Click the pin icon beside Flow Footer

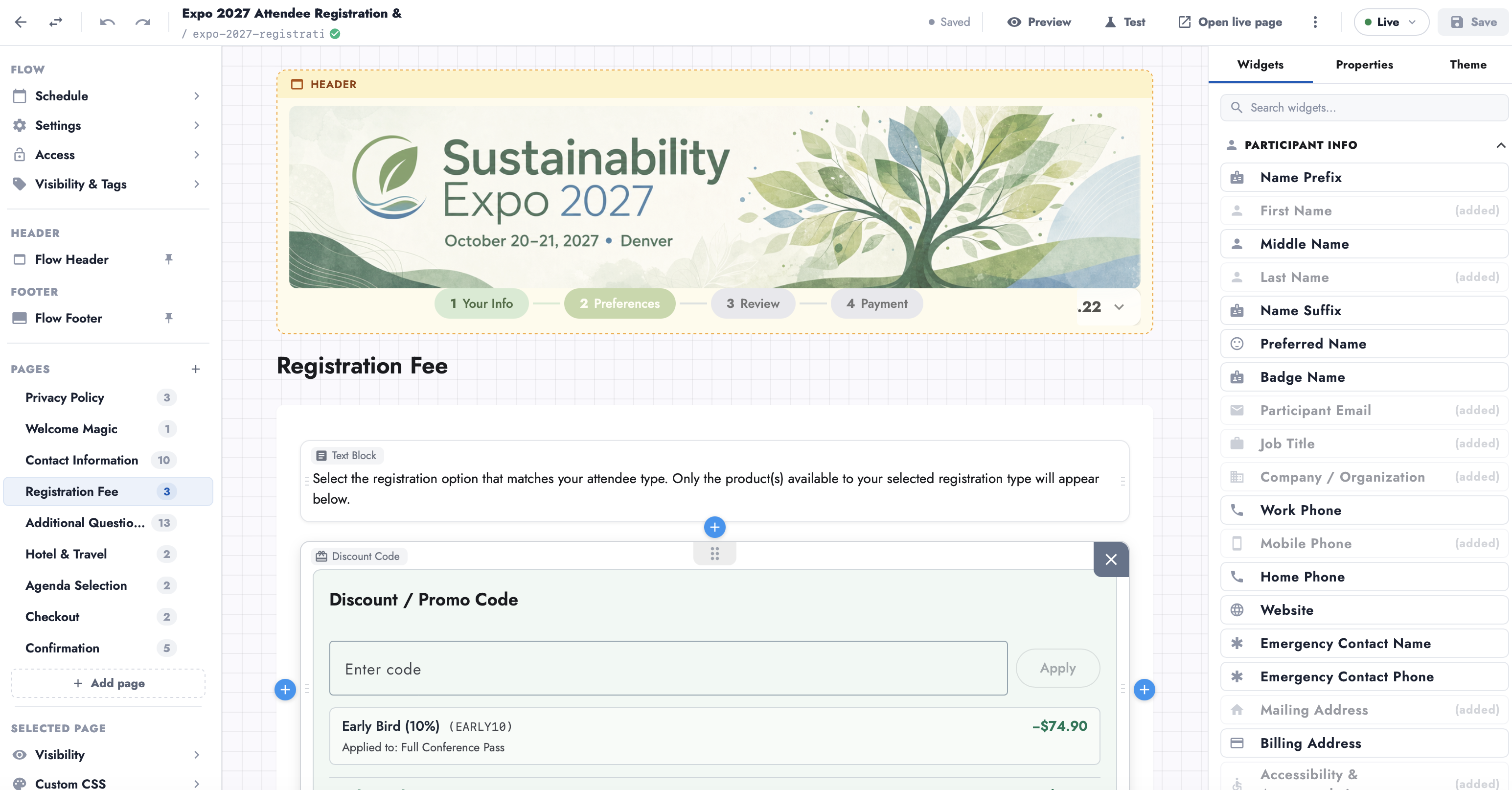pyautogui.click(x=168, y=318)
